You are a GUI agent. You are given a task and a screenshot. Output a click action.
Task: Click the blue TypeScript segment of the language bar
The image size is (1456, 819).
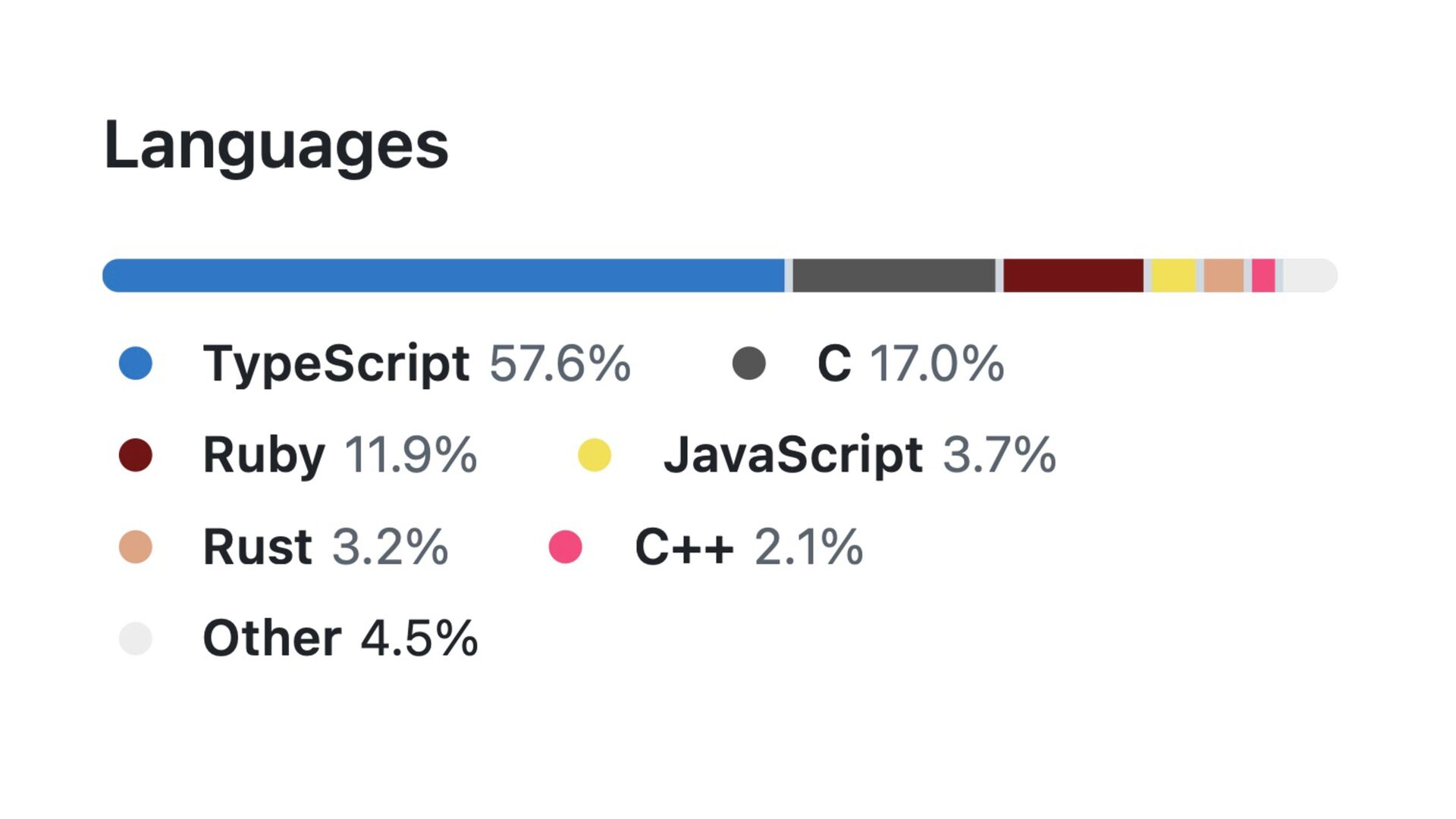pos(444,275)
